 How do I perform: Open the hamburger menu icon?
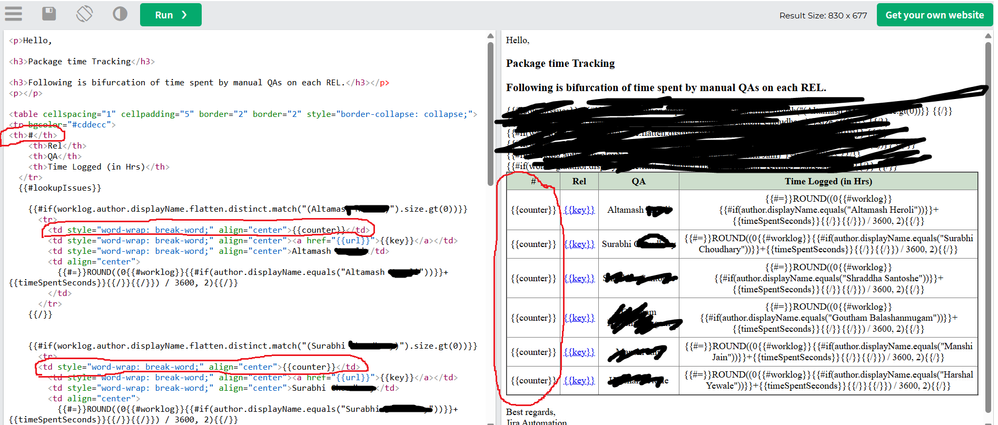tap(13, 14)
